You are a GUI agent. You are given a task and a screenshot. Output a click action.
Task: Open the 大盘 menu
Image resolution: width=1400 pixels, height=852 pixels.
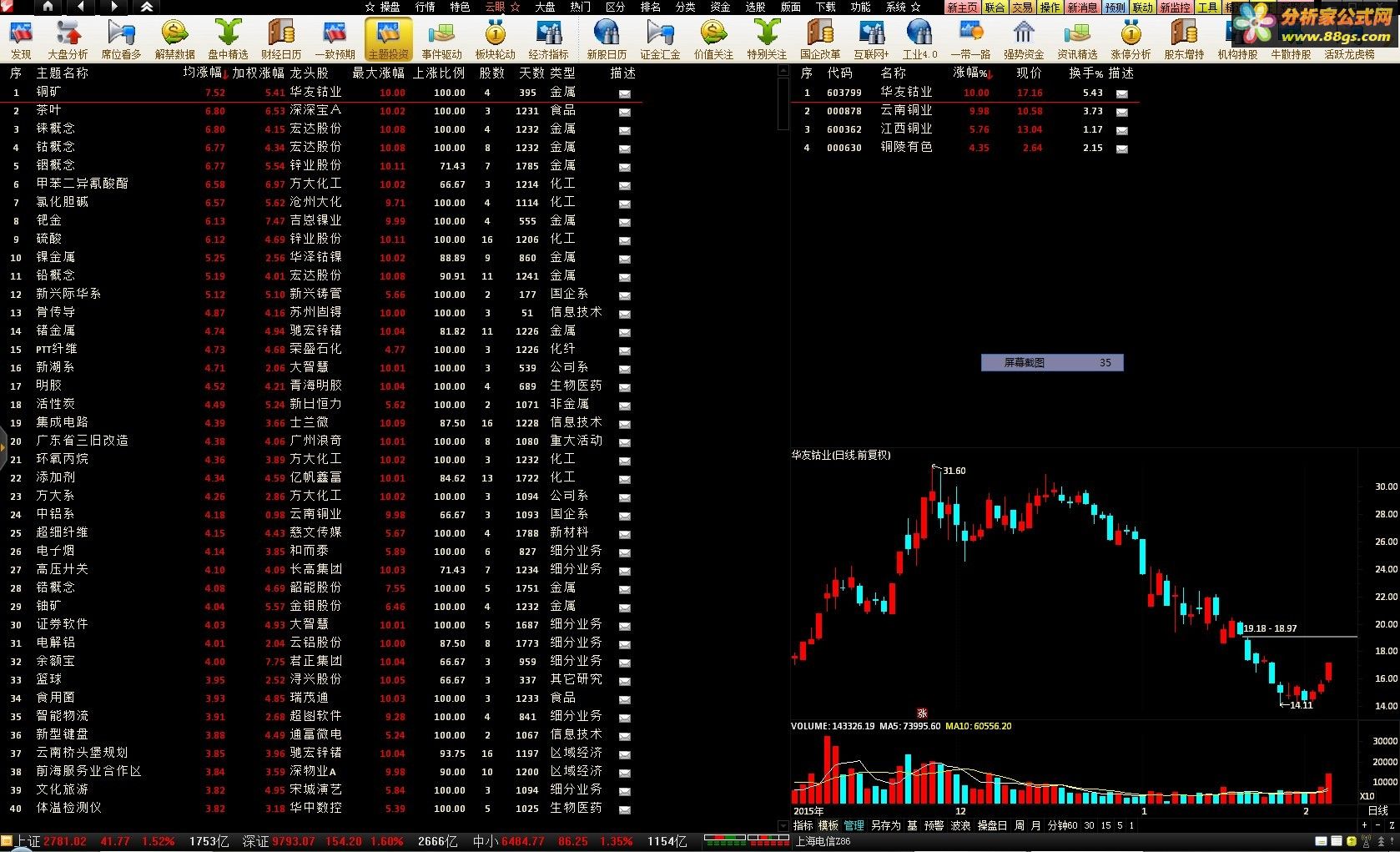click(x=545, y=7)
